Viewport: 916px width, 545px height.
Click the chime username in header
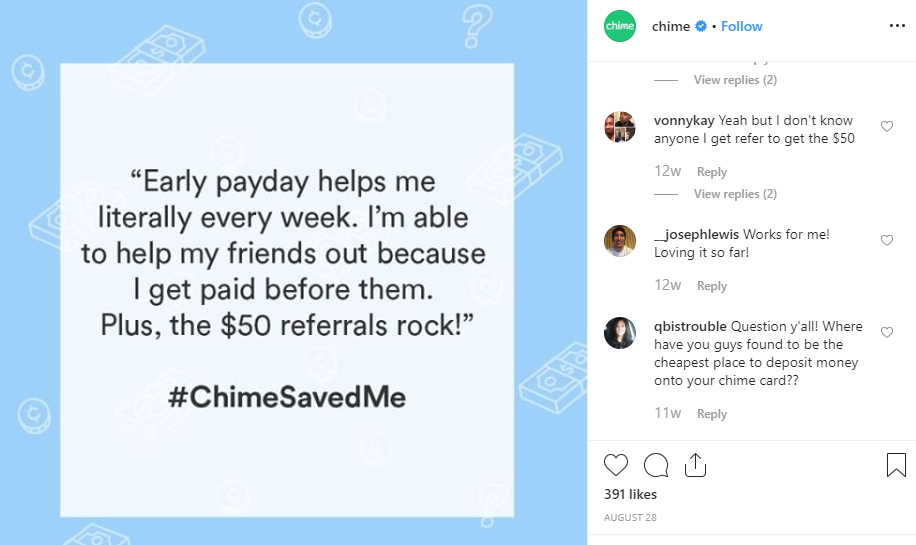[671, 26]
